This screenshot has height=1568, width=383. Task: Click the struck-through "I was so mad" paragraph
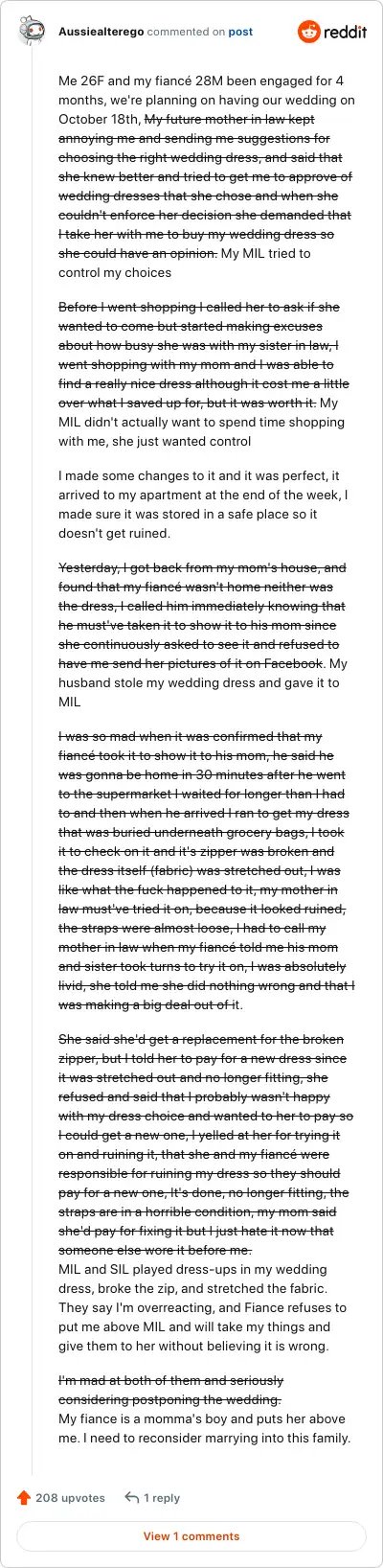click(x=207, y=870)
